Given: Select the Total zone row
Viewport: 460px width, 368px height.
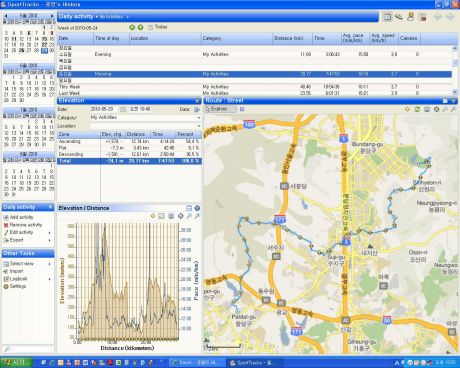Looking at the screenshot, I should pos(129,161).
